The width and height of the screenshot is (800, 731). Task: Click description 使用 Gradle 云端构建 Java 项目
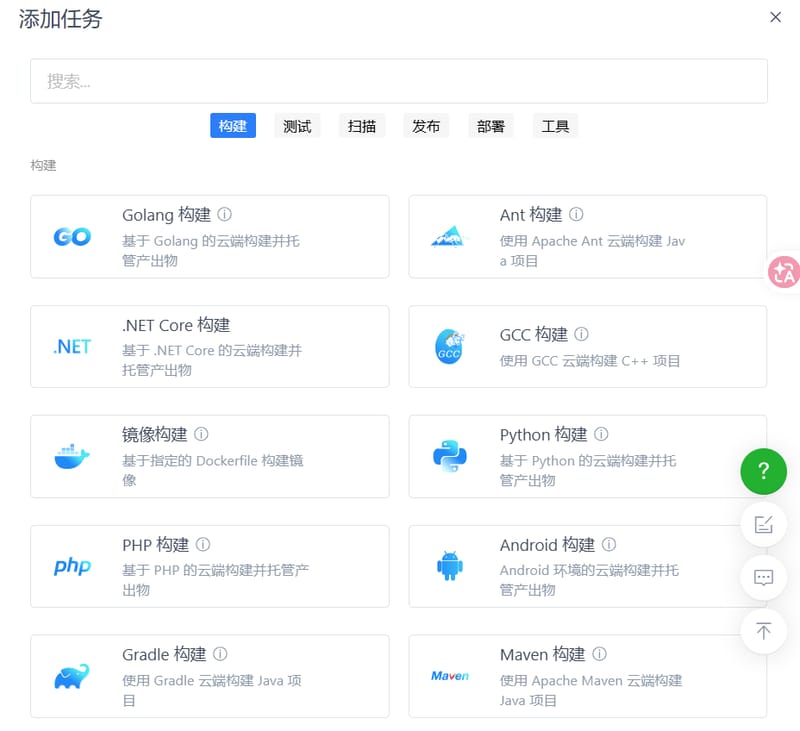212,690
